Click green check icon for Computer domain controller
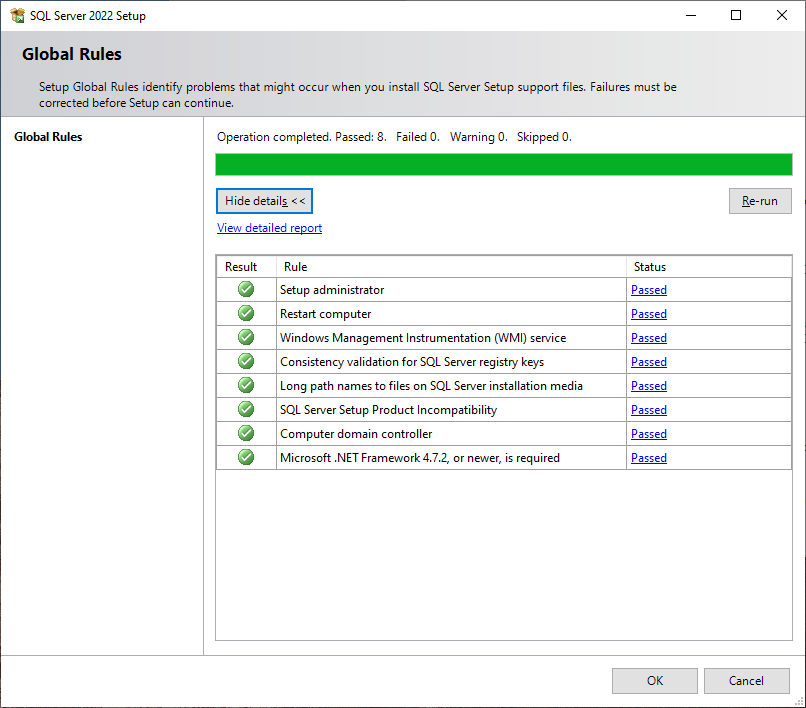The image size is (806, 708). point(246,434)
